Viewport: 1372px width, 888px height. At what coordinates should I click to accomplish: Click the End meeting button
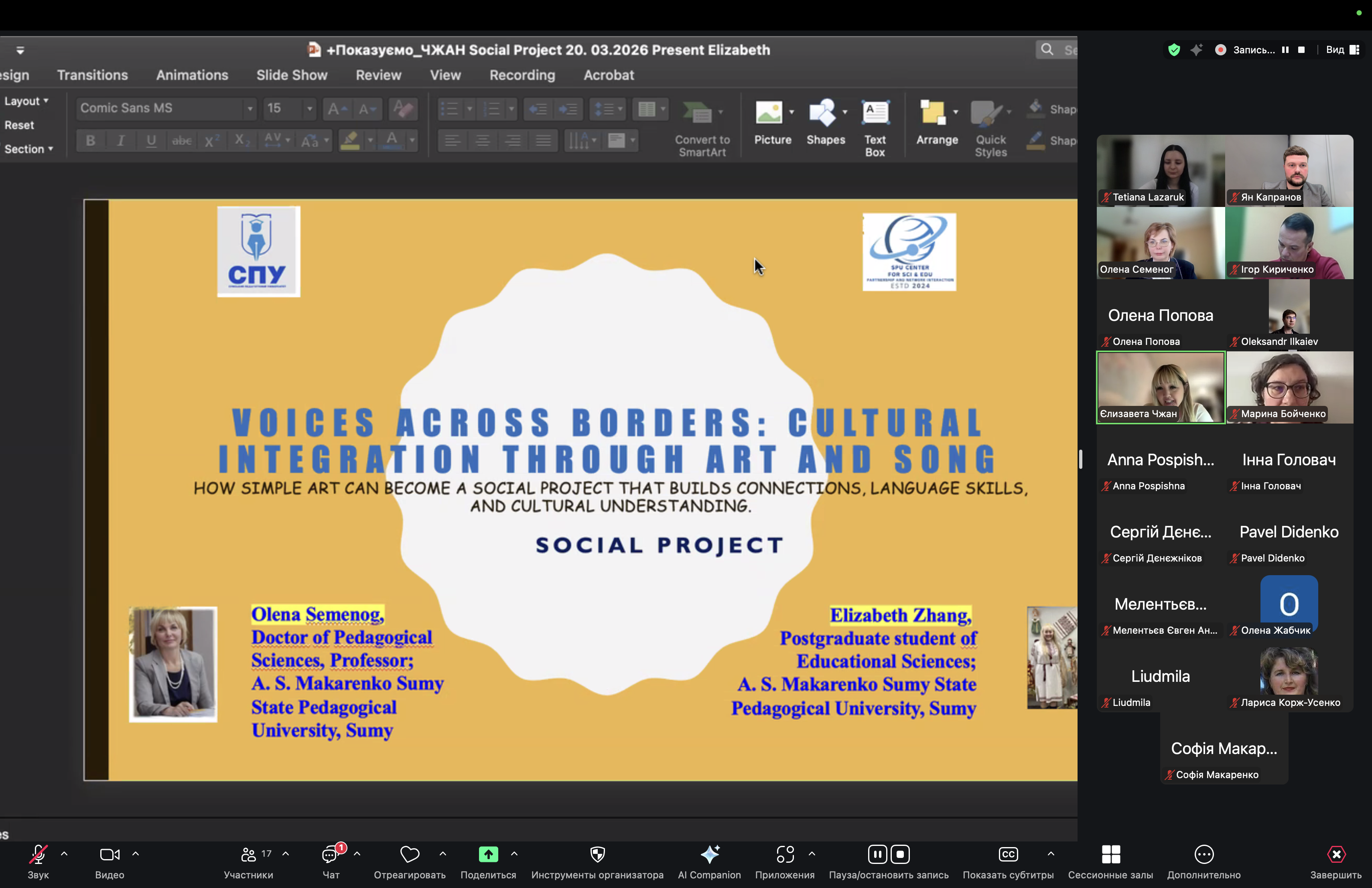click(x=1335, y=854)
